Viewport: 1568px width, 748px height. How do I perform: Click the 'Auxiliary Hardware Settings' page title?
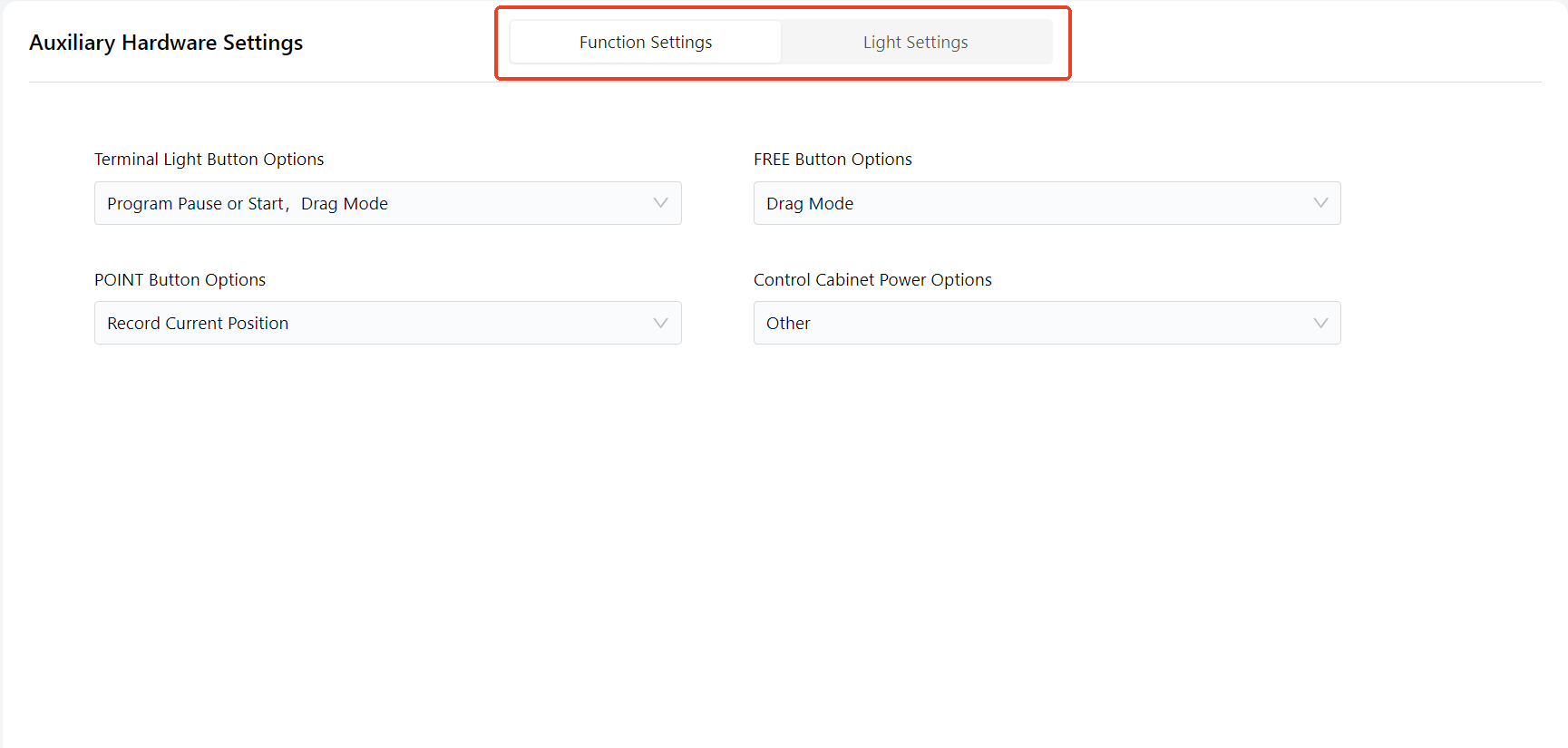pos(166,43)
